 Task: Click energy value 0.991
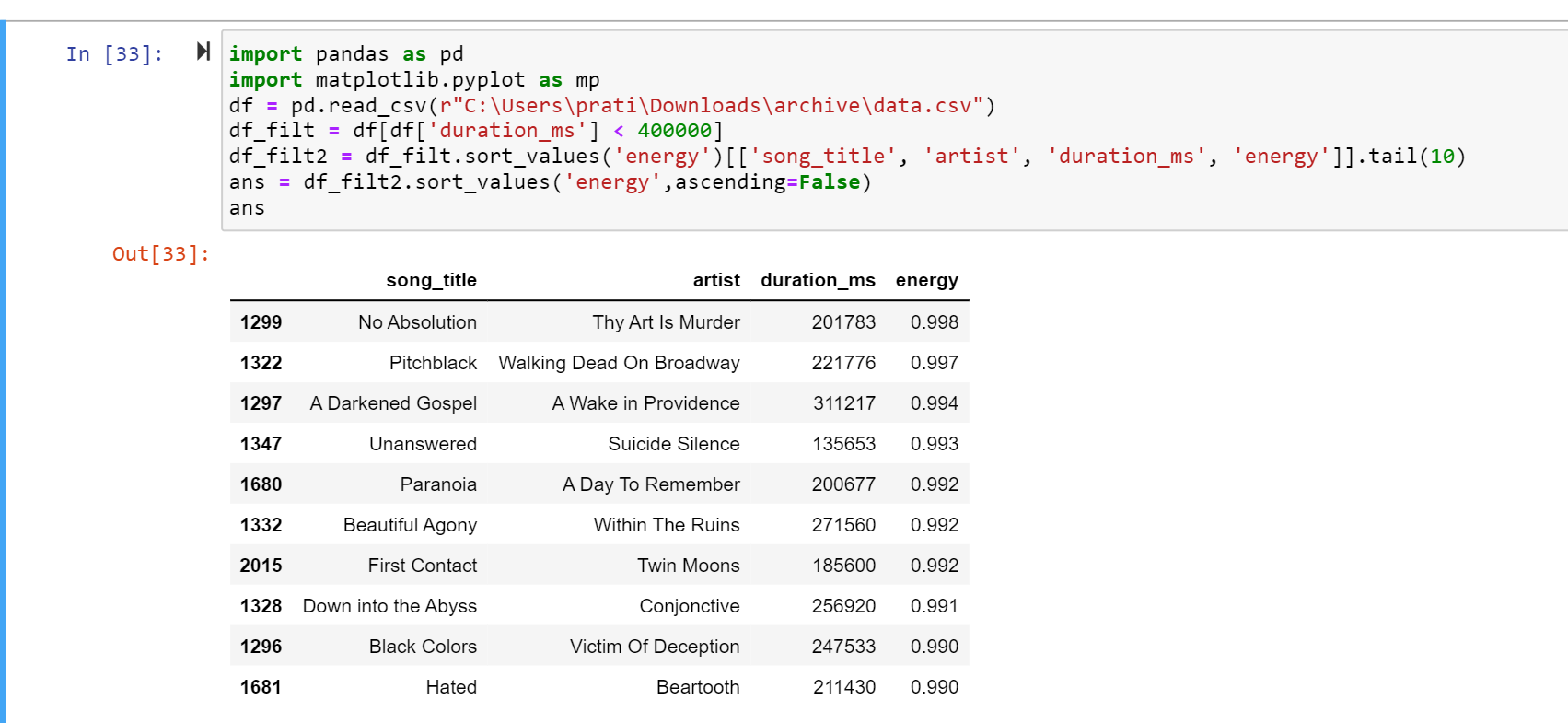(x=935, y=606)
